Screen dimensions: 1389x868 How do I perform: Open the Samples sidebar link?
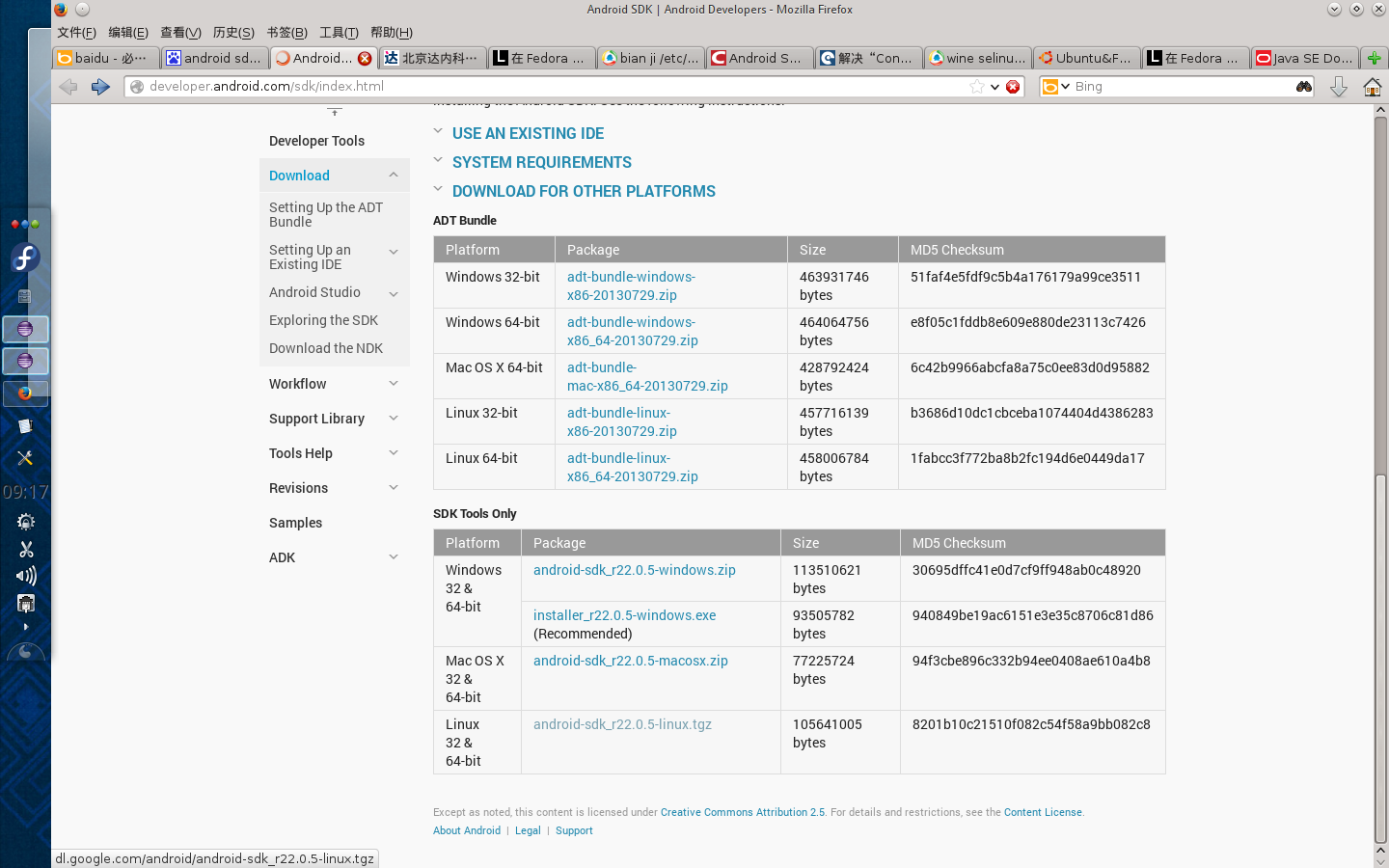click(x=295, y=523)
